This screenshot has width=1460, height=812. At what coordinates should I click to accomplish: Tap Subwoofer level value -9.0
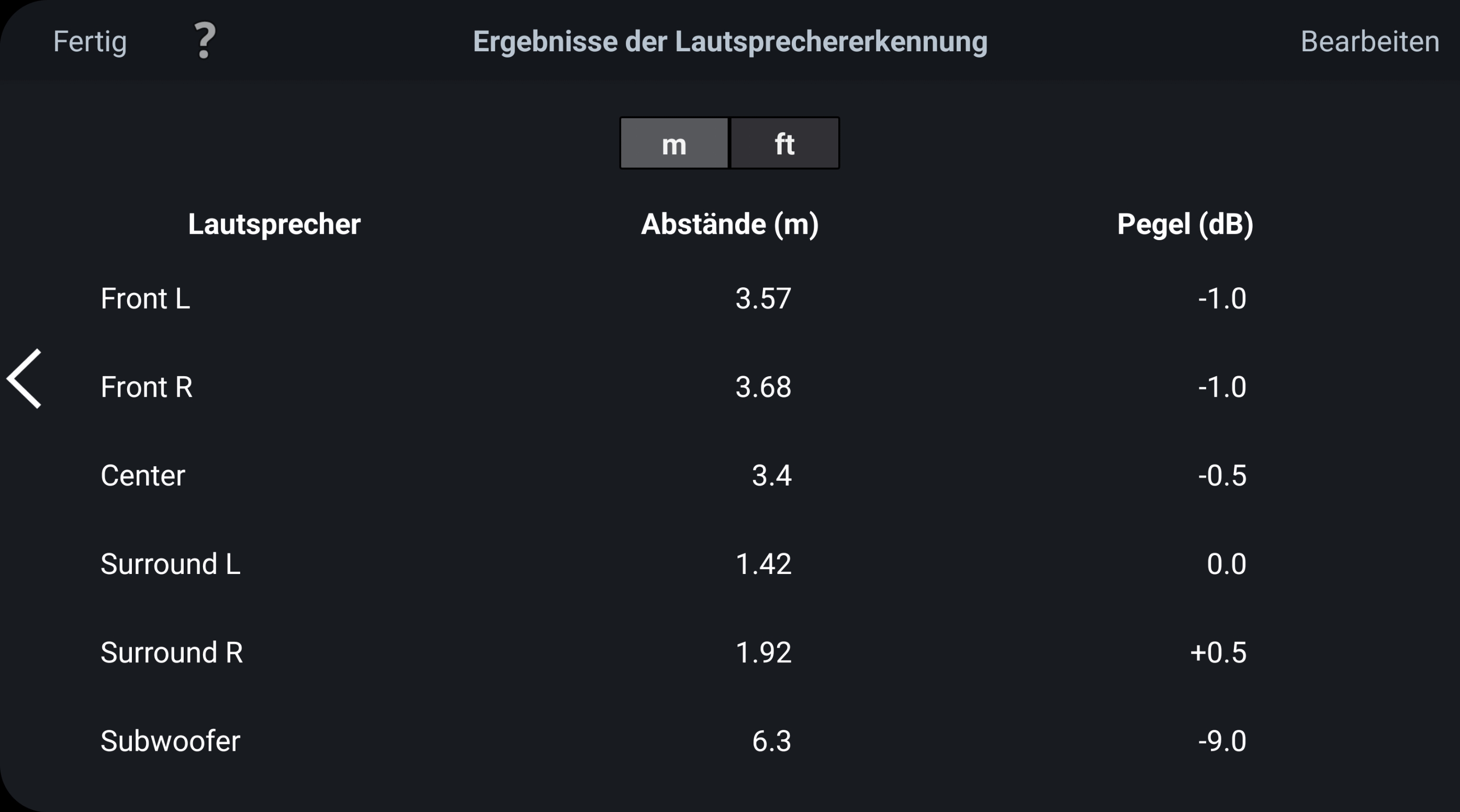click(x=1222, y=741)
